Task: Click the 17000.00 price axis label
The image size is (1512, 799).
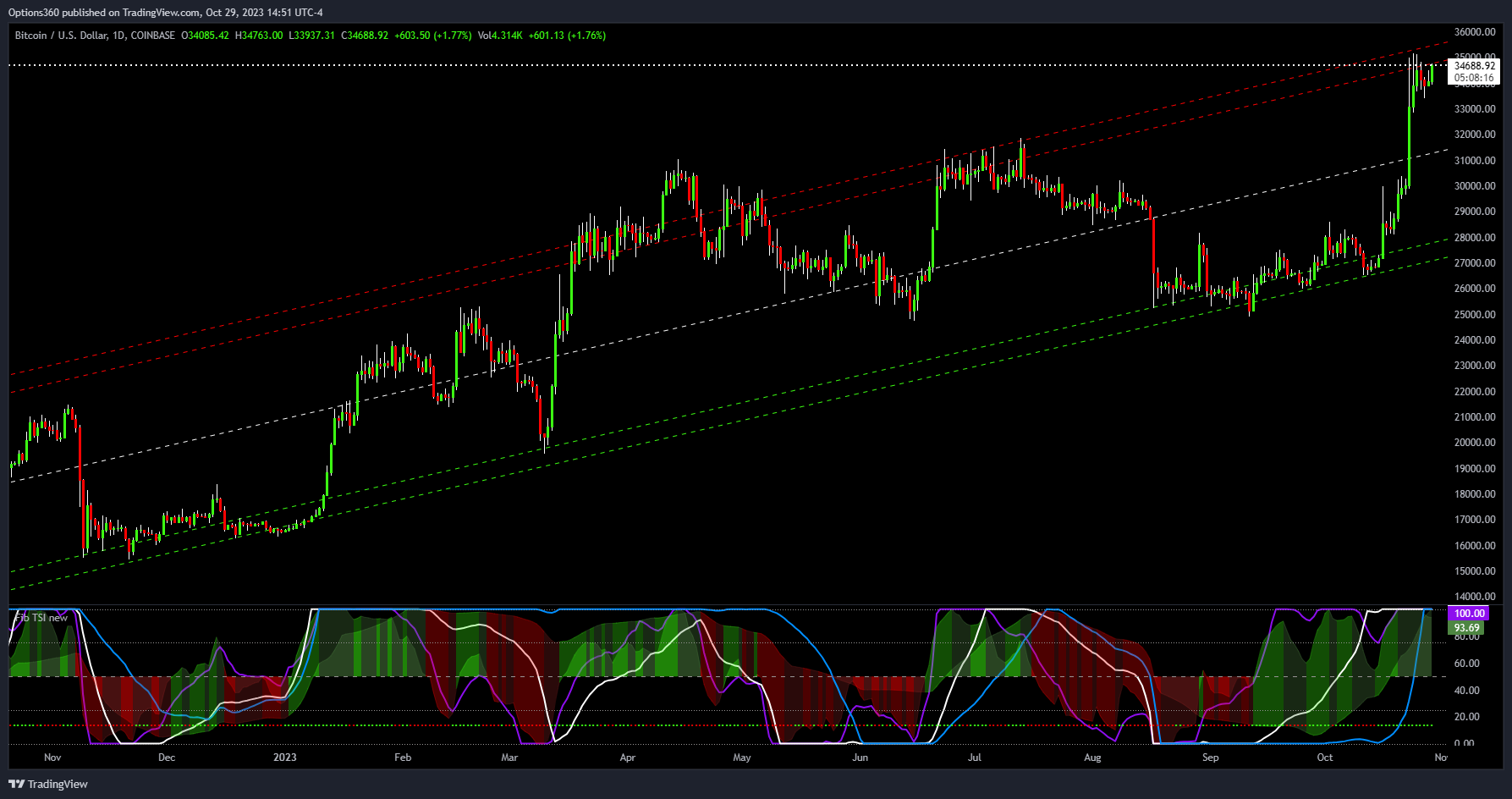Action: [1475, 520]
